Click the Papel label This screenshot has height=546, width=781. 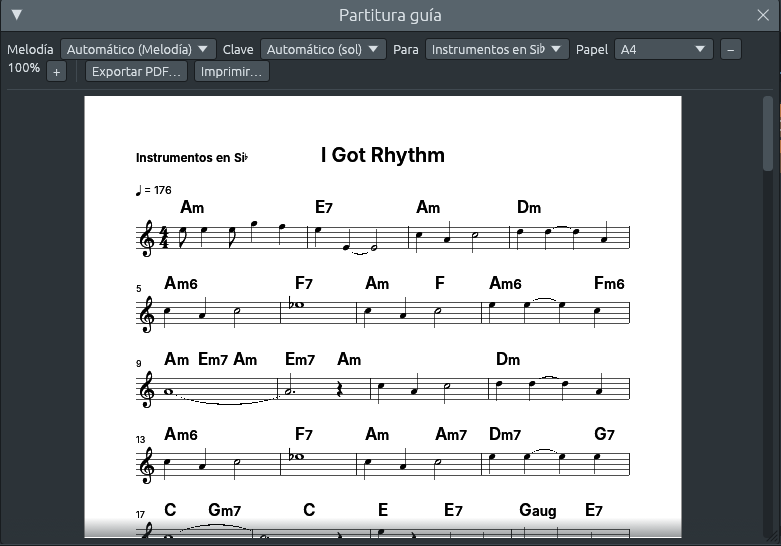[592, 49]
